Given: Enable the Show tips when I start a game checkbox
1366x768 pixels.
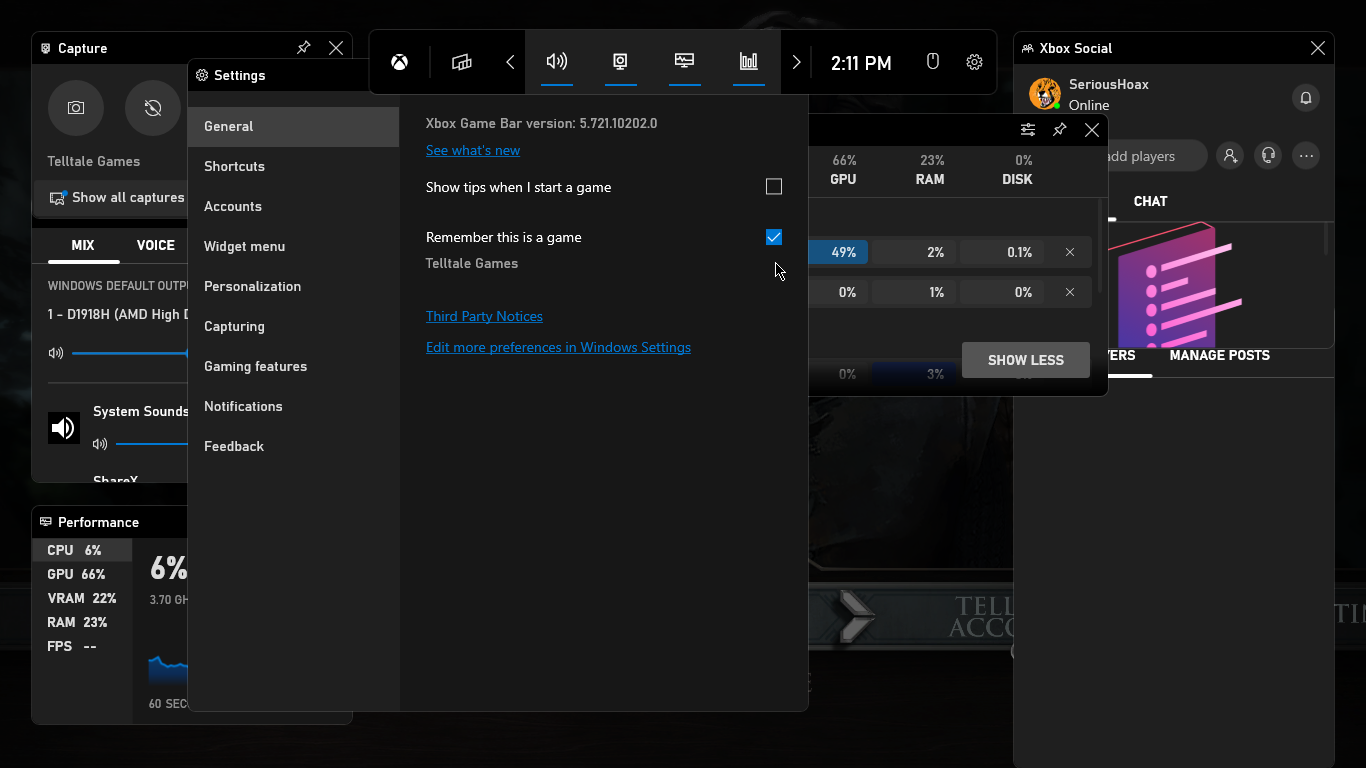Looking at the screenshot, I should point(774,187).
